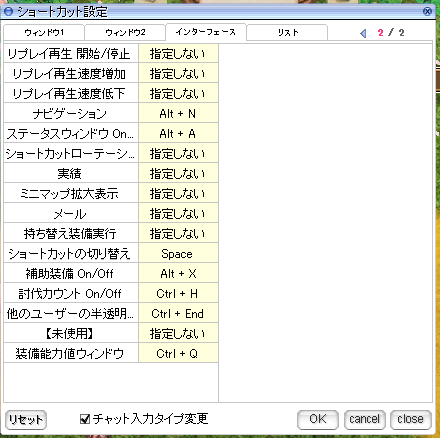Image resolution: width=440 pixels, height=438 pixels.
Task: Click the round icon left of the title
Action: click(8, 12)
